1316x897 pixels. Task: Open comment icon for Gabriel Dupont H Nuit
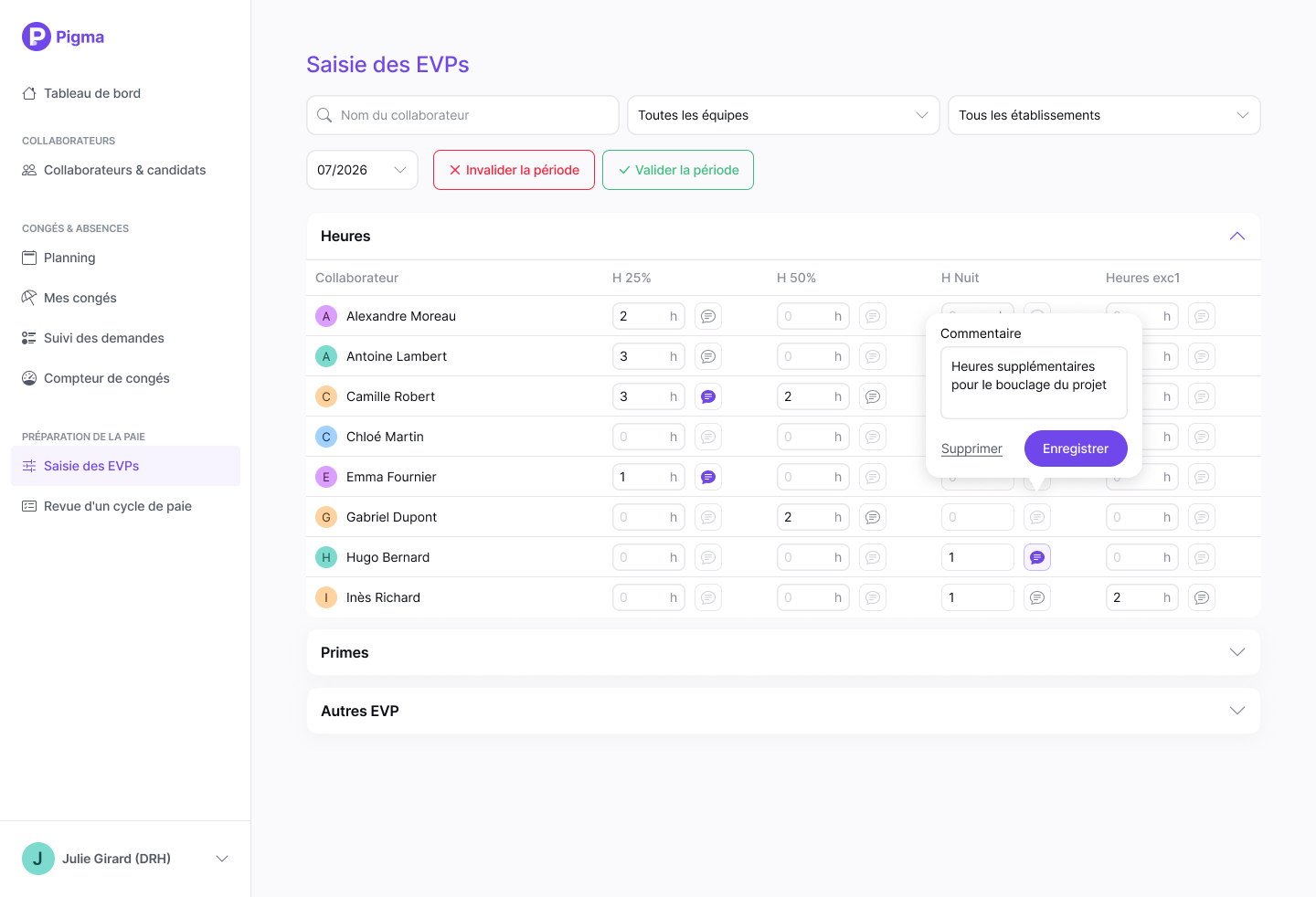[x=1037, y=517]
